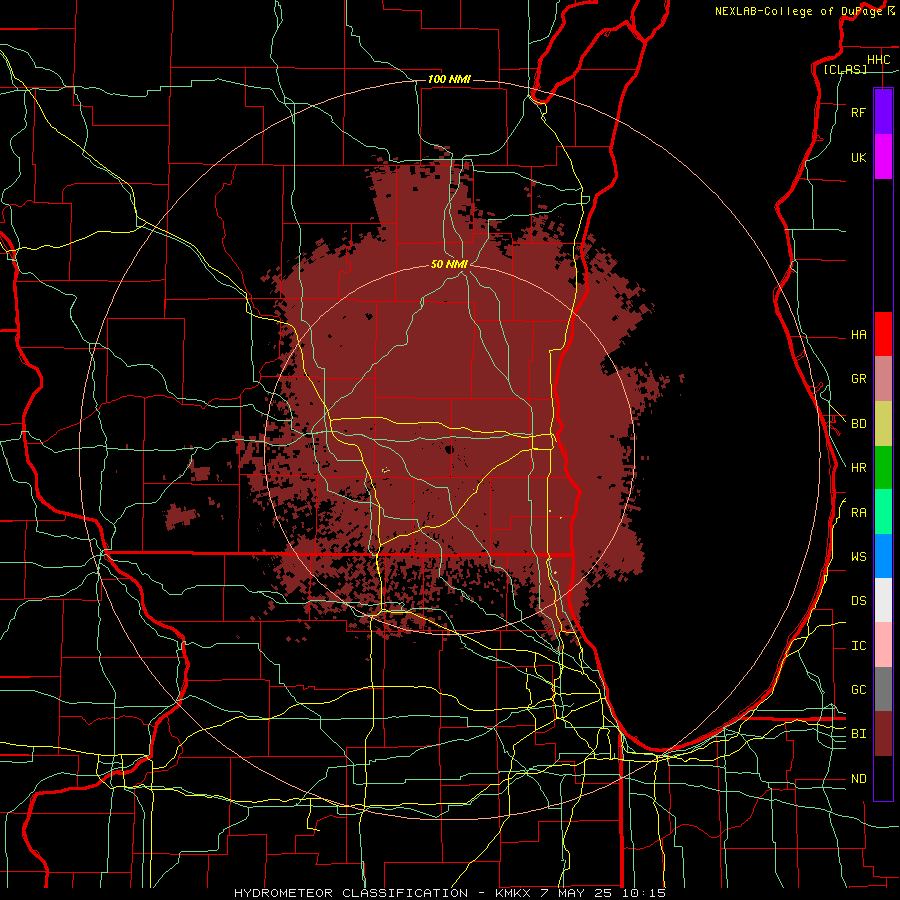Screen dimensions: 900x900
Task: Click the HR green legend swatch
Action: (x=883, y=468)
